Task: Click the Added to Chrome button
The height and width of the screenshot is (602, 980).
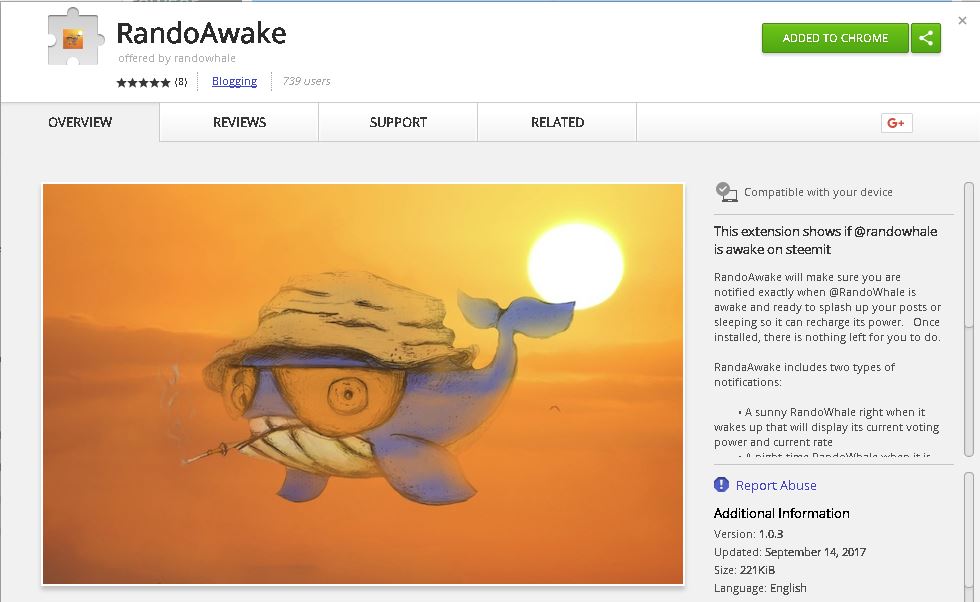Action: [835, 38]
